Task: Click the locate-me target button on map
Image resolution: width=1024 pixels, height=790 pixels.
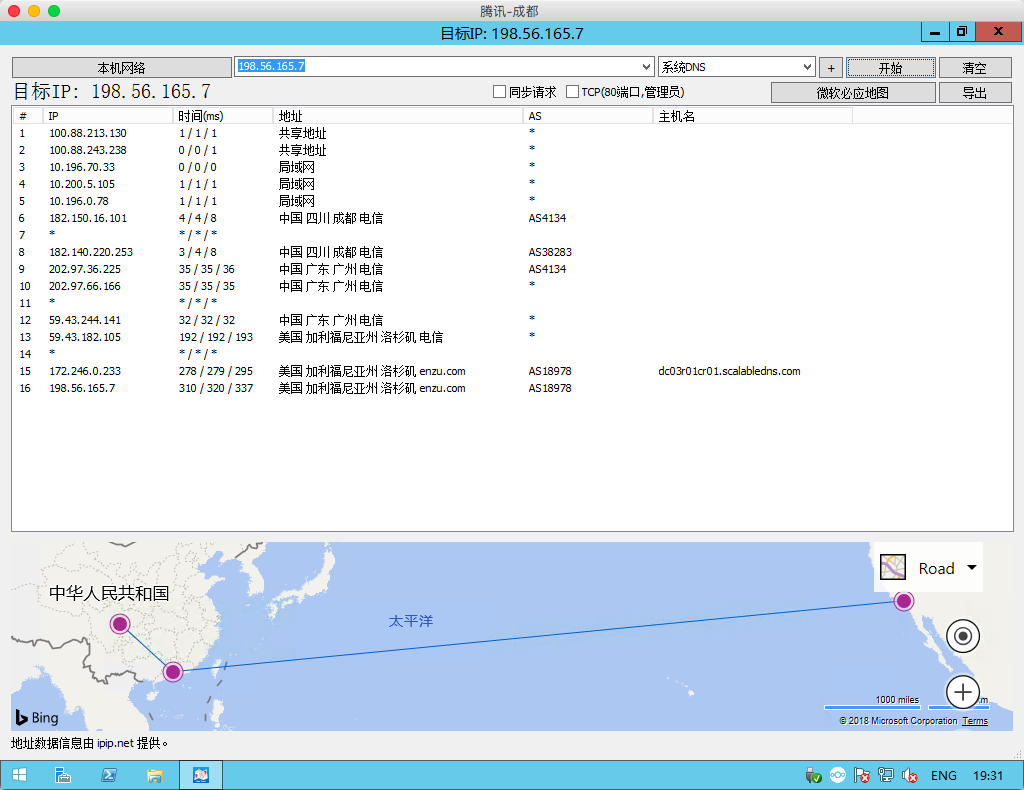Action: (963, 636)
